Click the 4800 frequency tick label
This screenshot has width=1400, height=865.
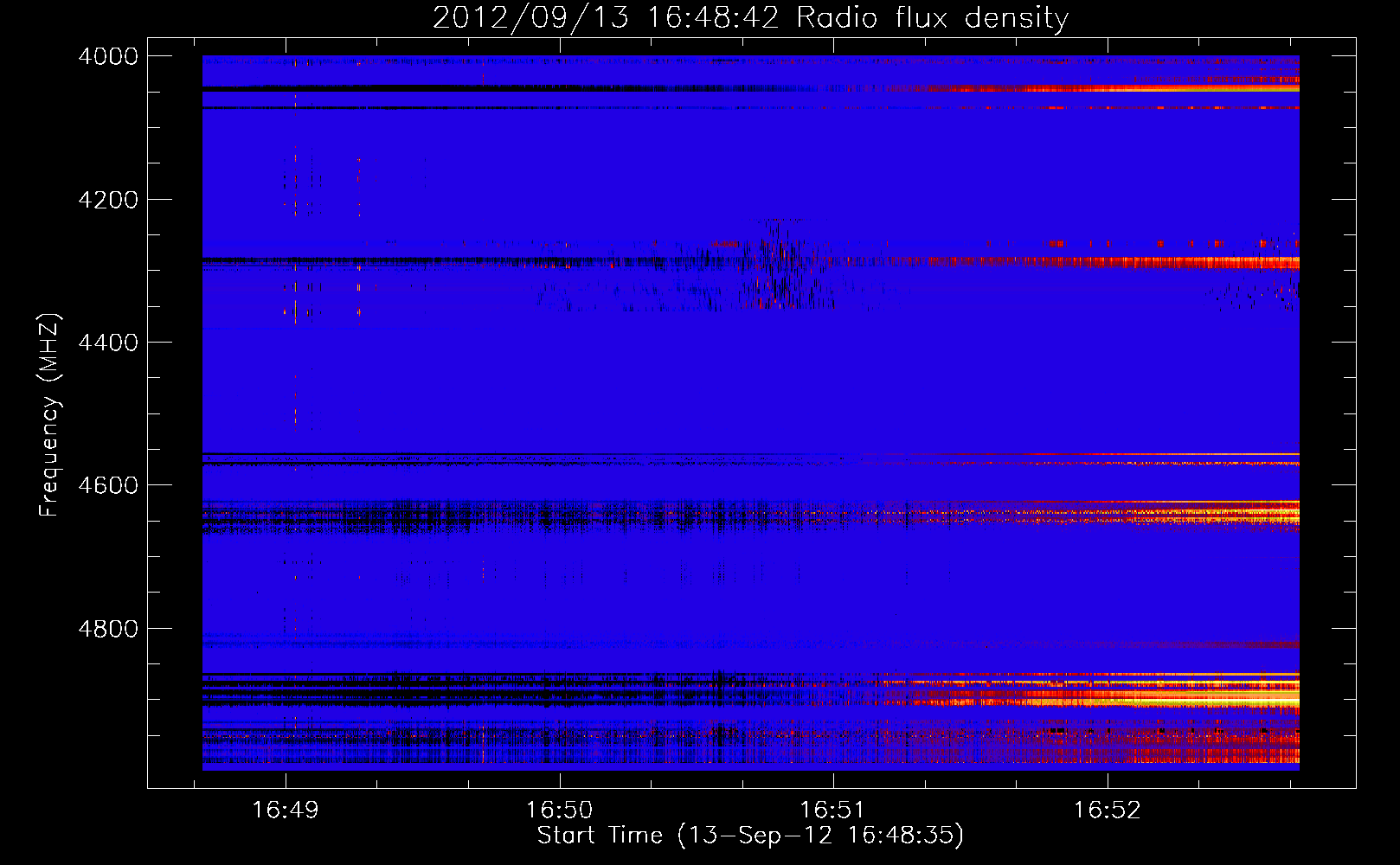point(108,628)
